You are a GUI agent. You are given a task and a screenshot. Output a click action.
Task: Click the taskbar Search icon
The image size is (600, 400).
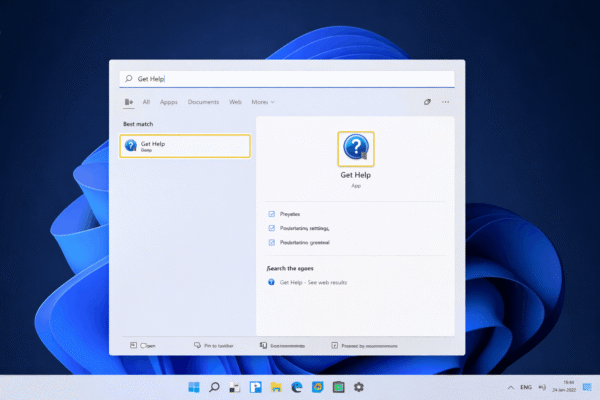point(214,387)
